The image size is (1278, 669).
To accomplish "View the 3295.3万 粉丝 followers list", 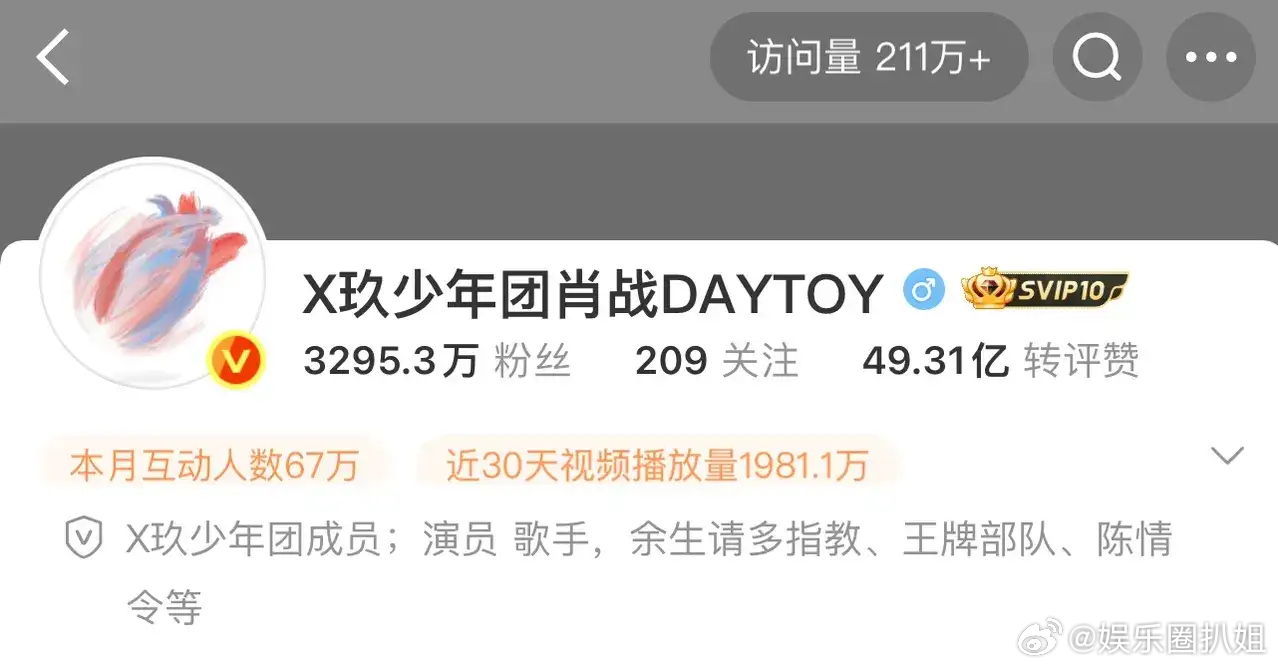I will [x=437, y=360].
